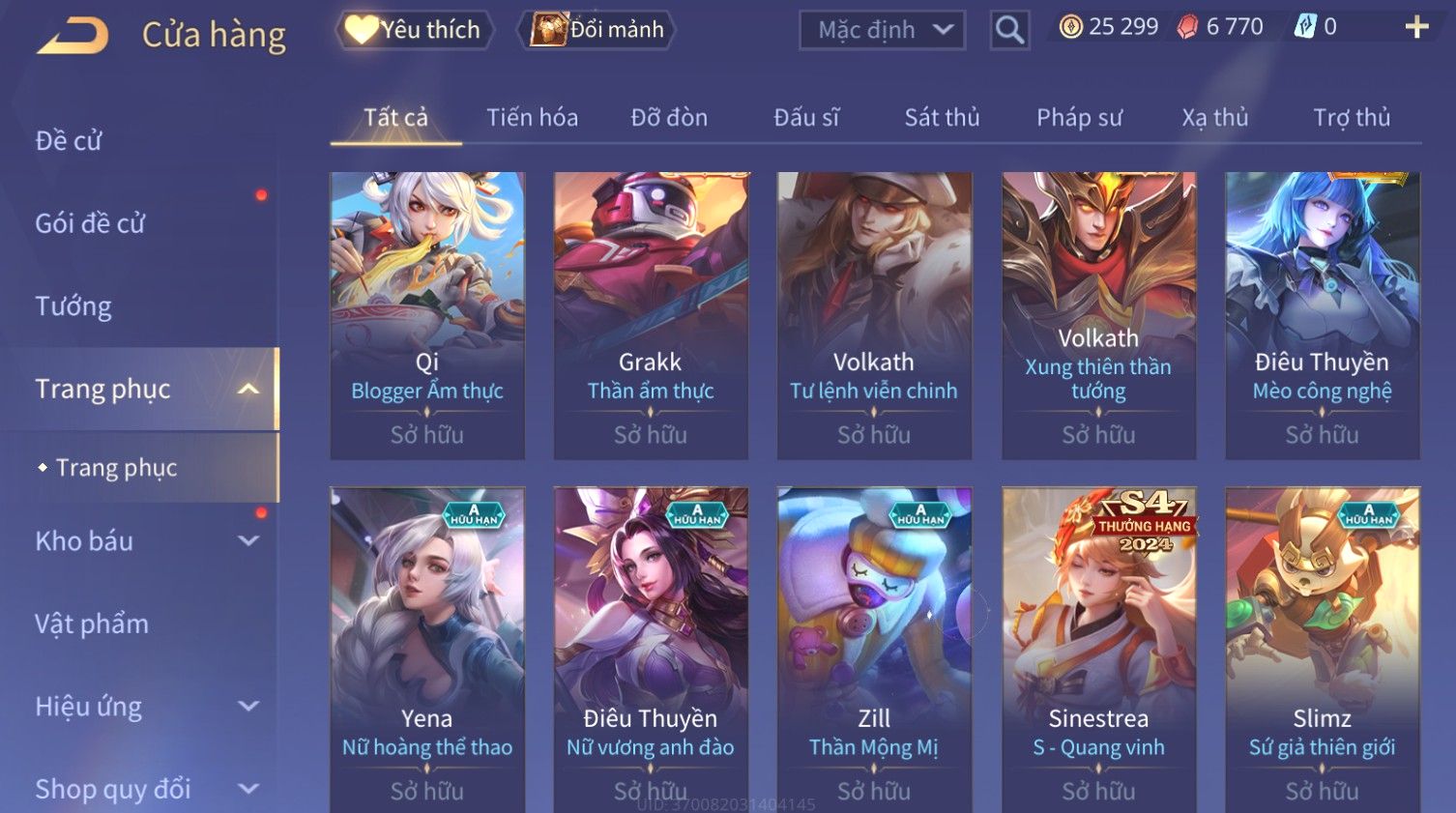This screenshot has width=1456, height=813.
Task: Open Đổi mảnh chest exchange
Action: pyautogui.click(x=597, y=30)
